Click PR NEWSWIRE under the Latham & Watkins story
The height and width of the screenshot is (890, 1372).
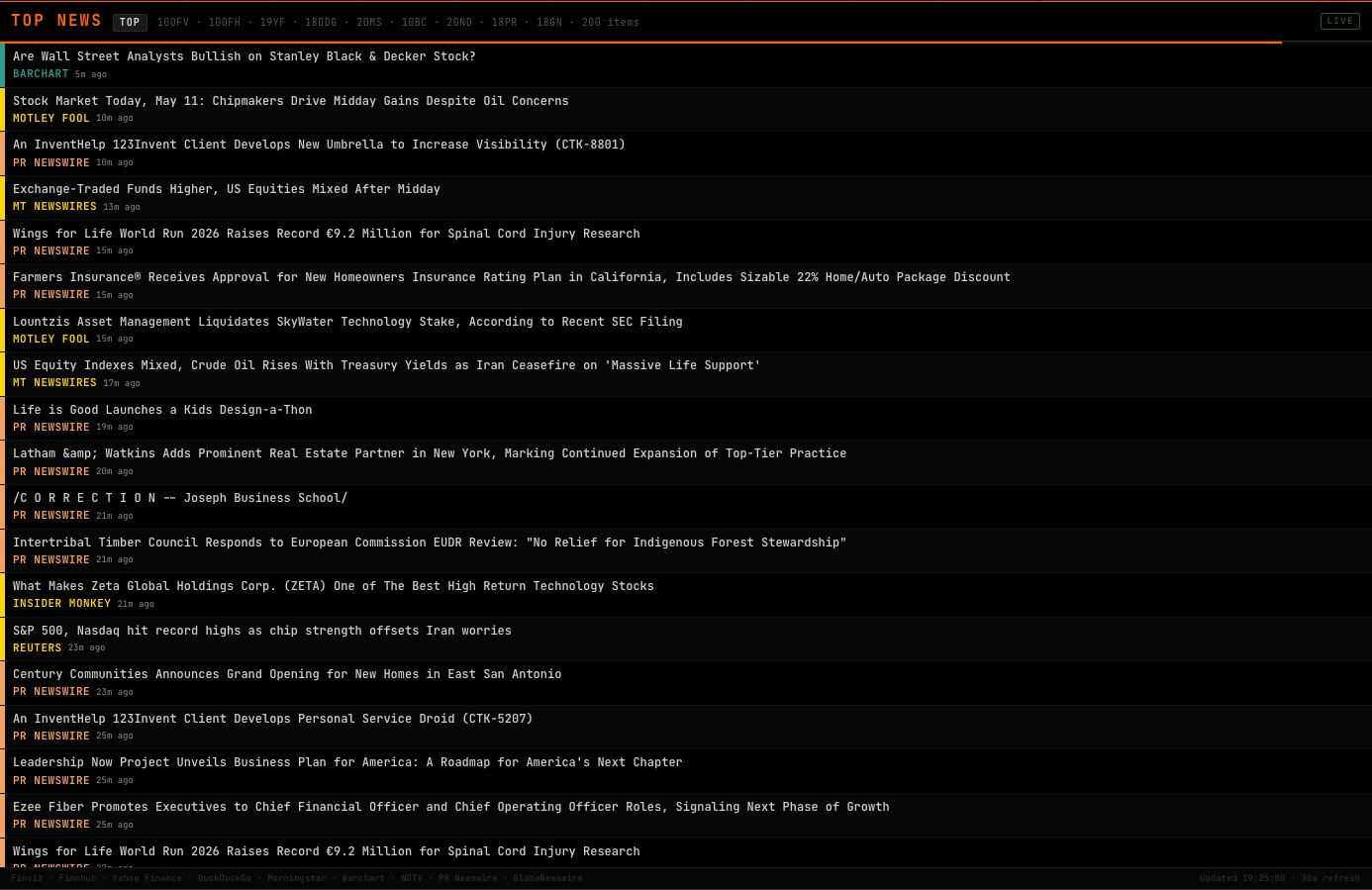click(51, 471)
